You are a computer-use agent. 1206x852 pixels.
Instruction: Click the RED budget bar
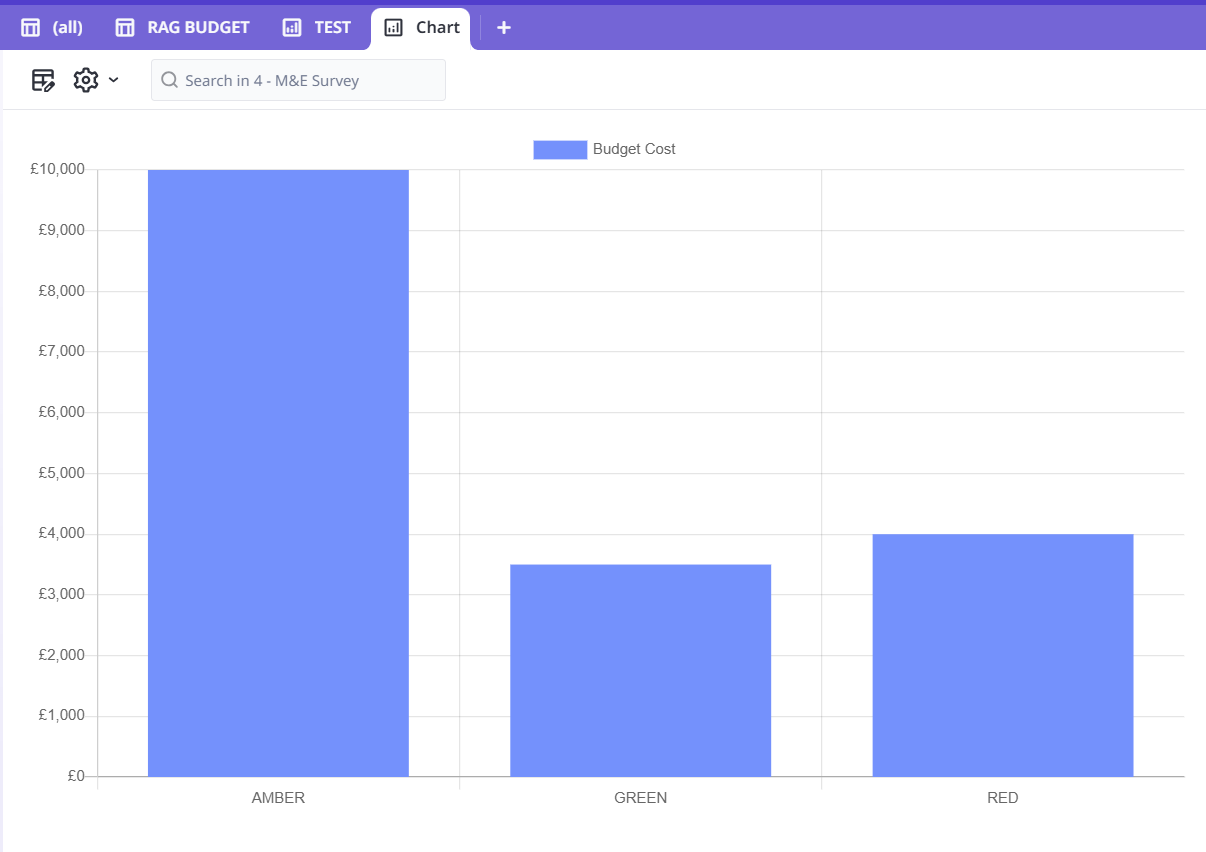pyautogui.click(x=1002, y=655)
